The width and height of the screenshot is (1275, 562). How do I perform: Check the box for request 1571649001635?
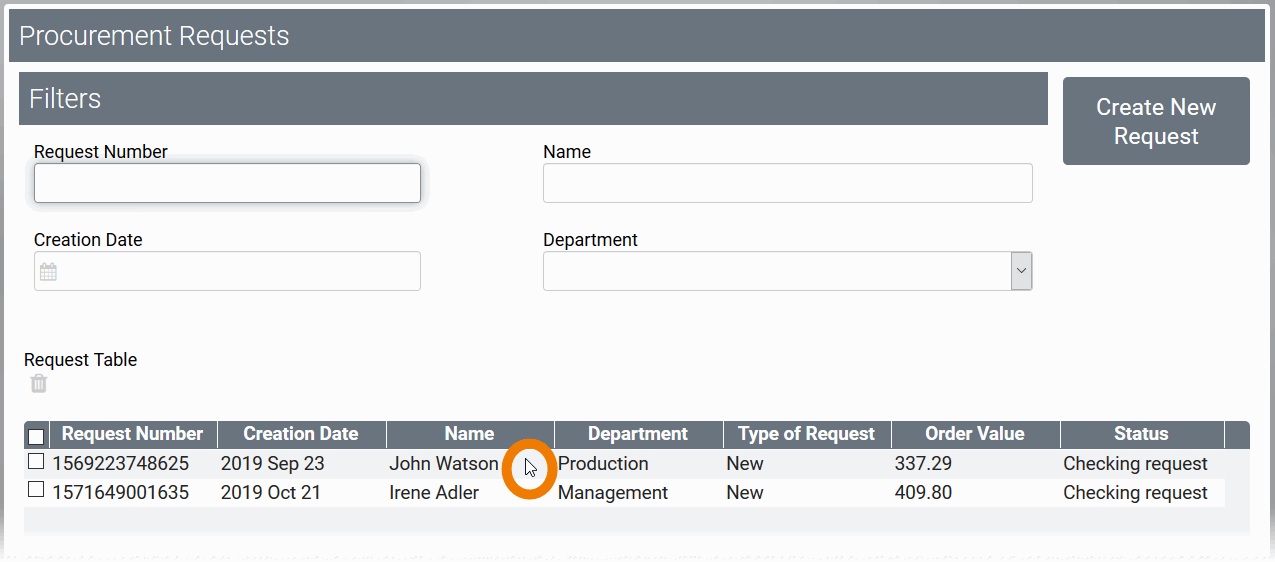point(36,490)
